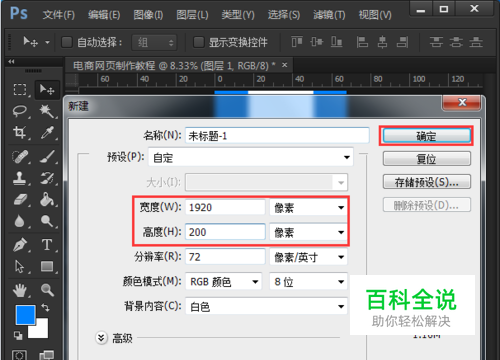The image size is (500, 360).
Task: Open the 文件(F) menu
Action: point(59,15)
